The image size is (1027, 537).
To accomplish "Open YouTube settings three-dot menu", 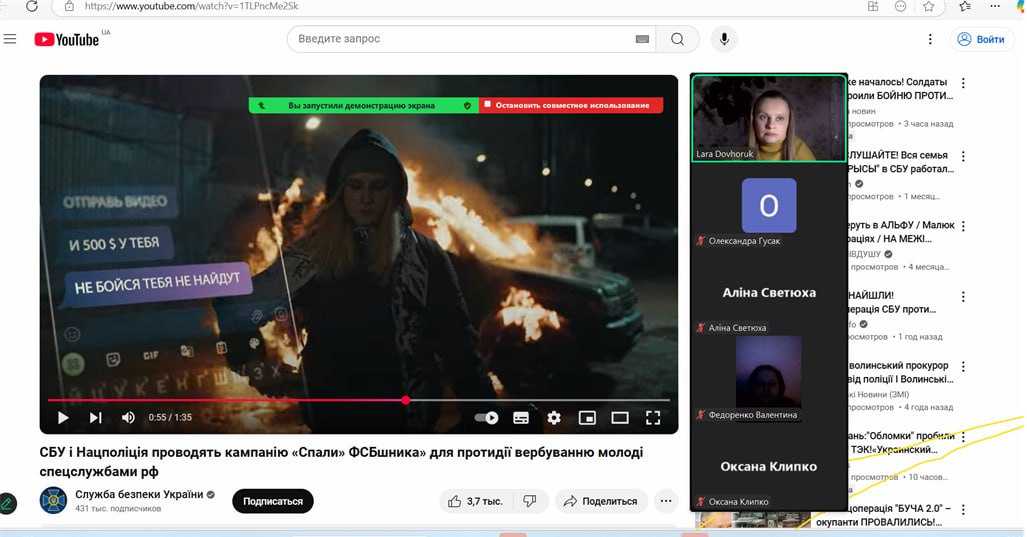I will click(x=930, y=39).
